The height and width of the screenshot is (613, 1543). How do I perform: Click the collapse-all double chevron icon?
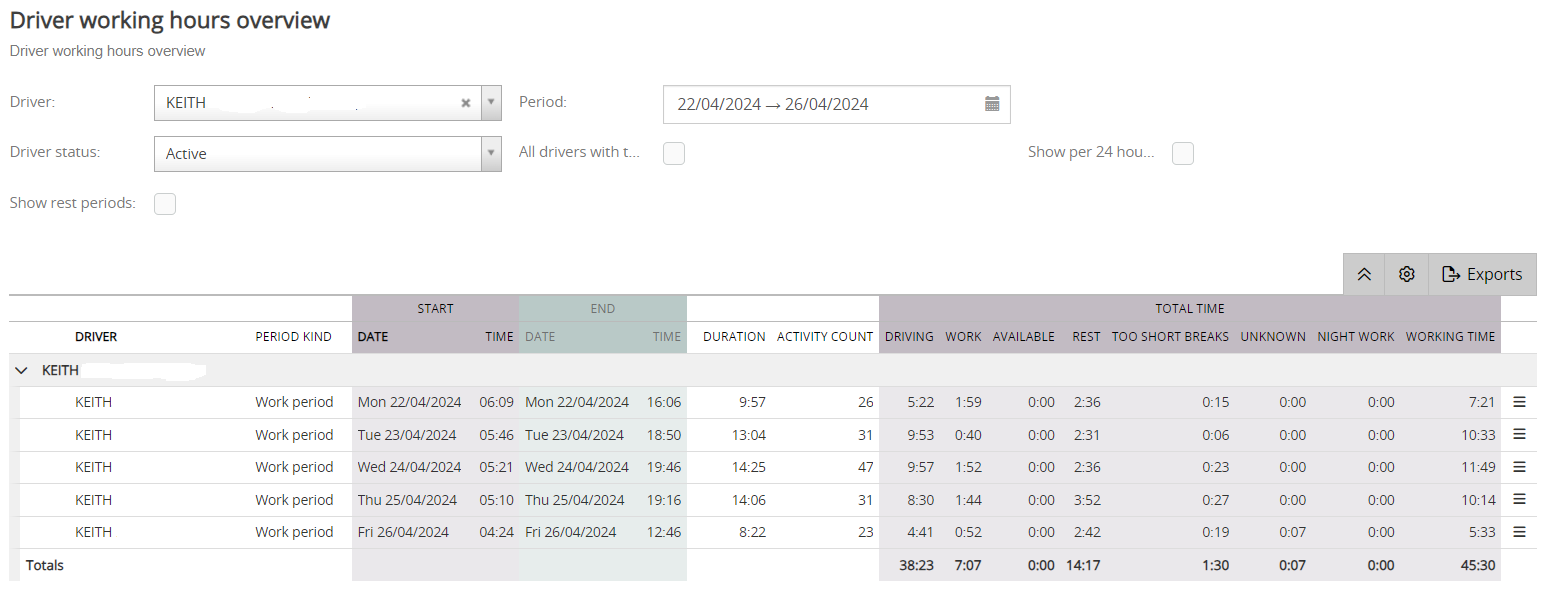1364,274
